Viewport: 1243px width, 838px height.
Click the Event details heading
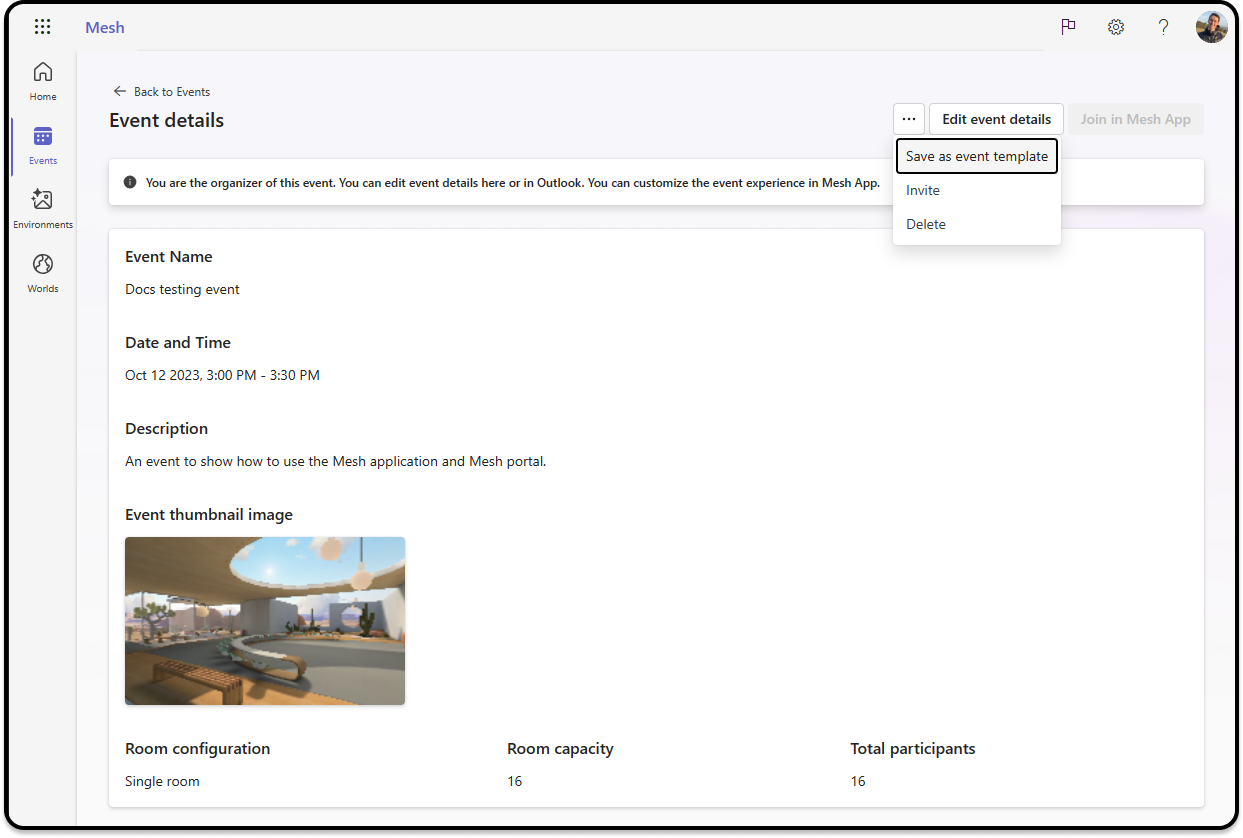(x=166, y=120)
